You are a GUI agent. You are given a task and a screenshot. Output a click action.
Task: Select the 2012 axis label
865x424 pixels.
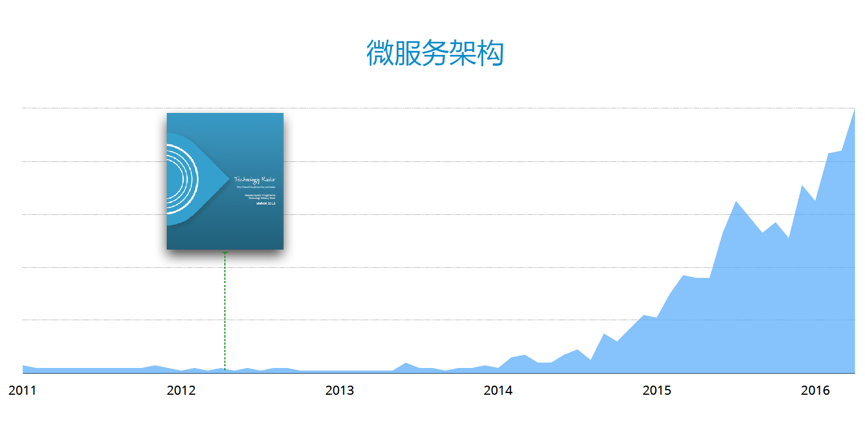pyautogui.click(x=181, y=390)
